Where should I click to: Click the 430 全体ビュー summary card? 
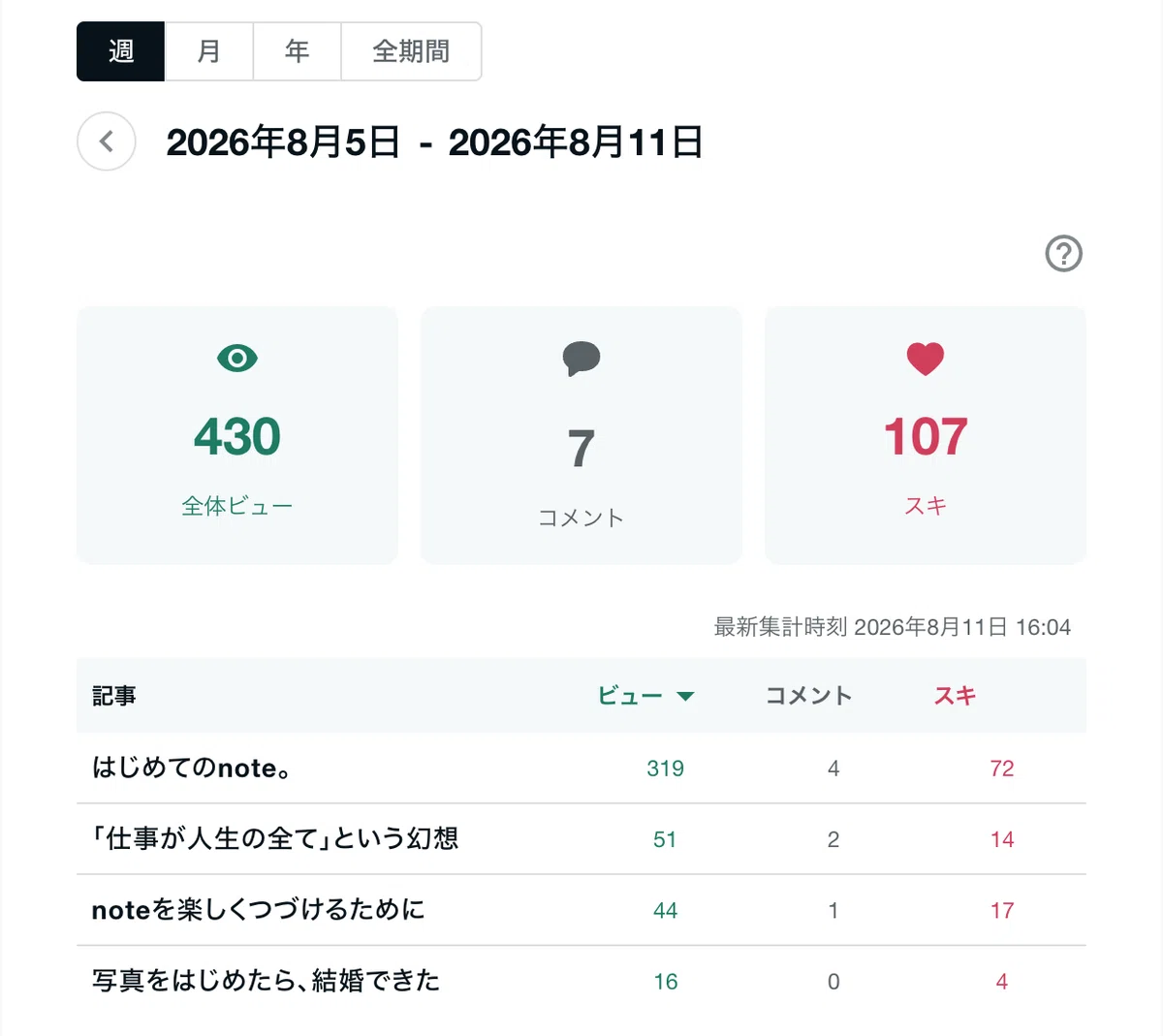pyautogui.click(x=237, y=435)
